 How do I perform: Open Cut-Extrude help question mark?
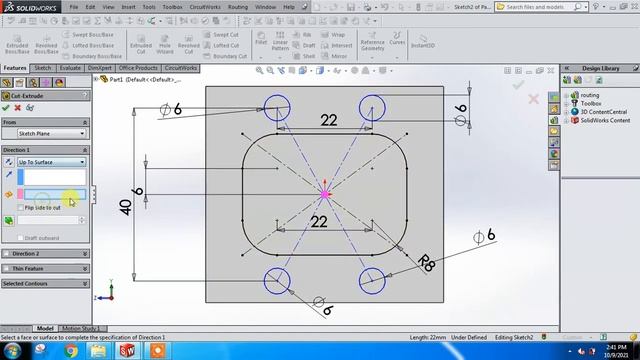(85, 96)
